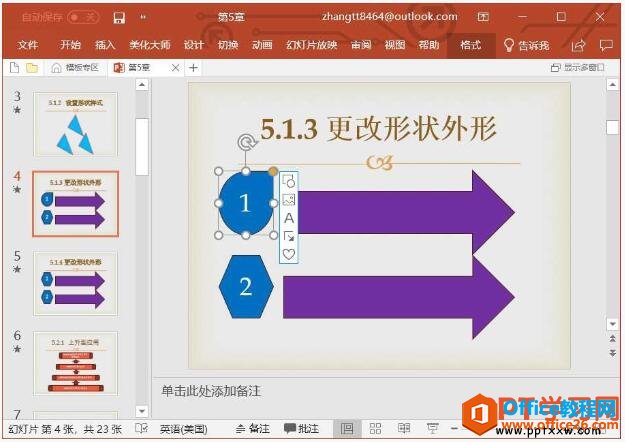The image size is (625, 442).
Task: Toggle the 备注 notes button
Action: point(252,429)
